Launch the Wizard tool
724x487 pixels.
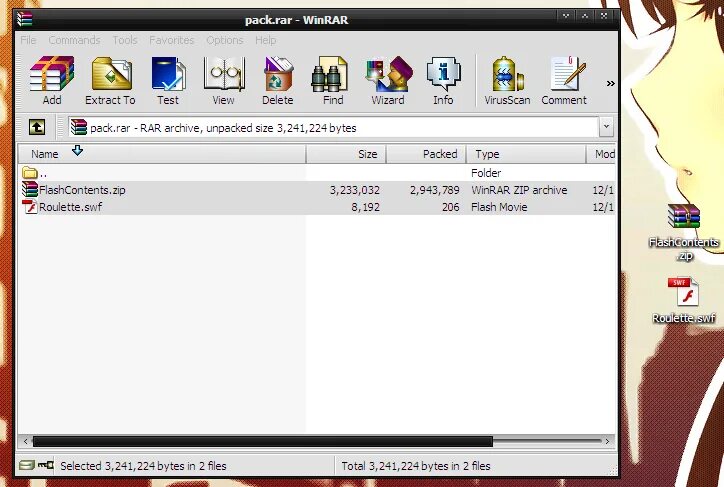pyautogui.click(x=388, y=80)
